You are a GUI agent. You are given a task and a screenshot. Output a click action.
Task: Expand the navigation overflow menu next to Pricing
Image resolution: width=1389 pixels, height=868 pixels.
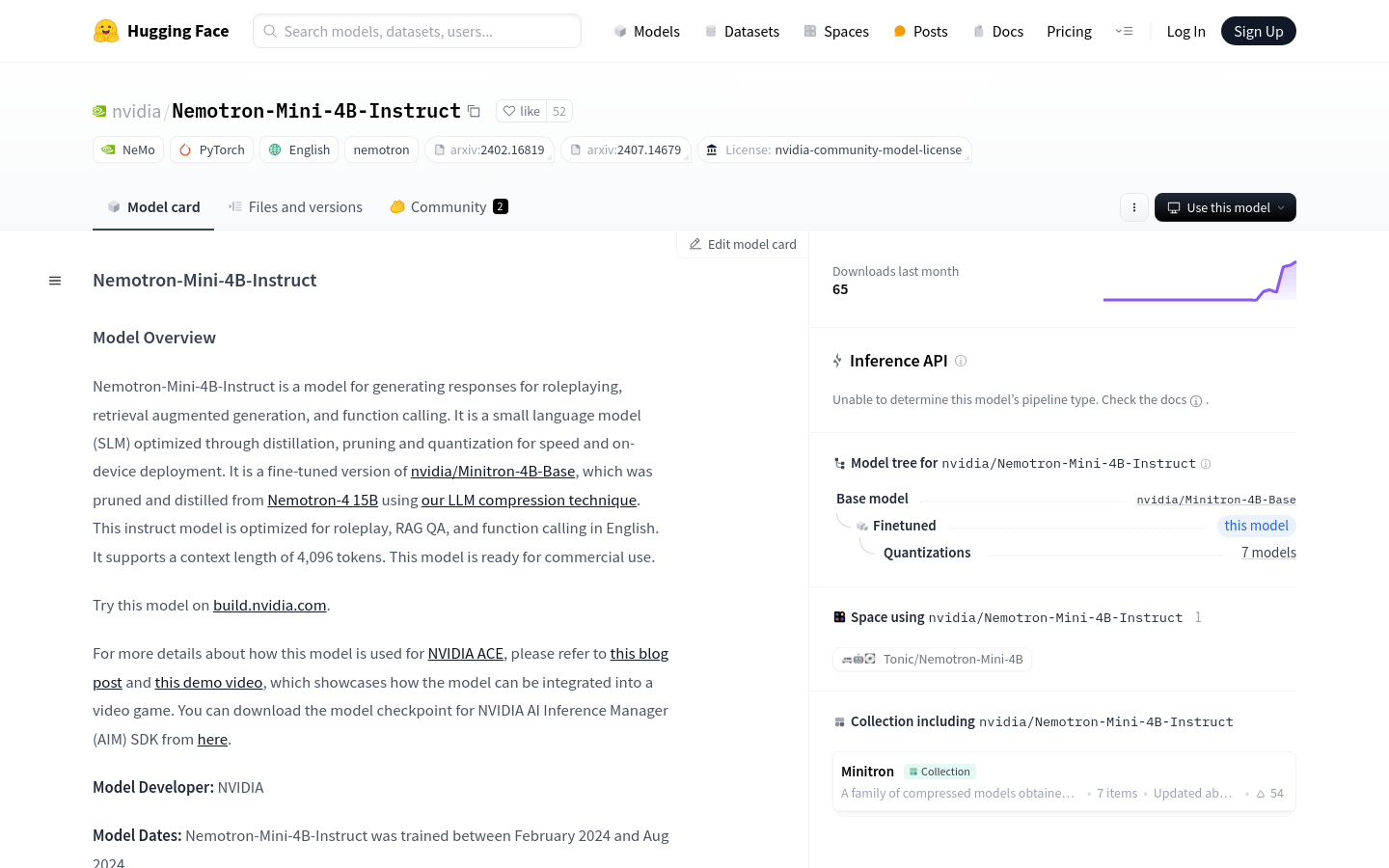pos(1125,31)
